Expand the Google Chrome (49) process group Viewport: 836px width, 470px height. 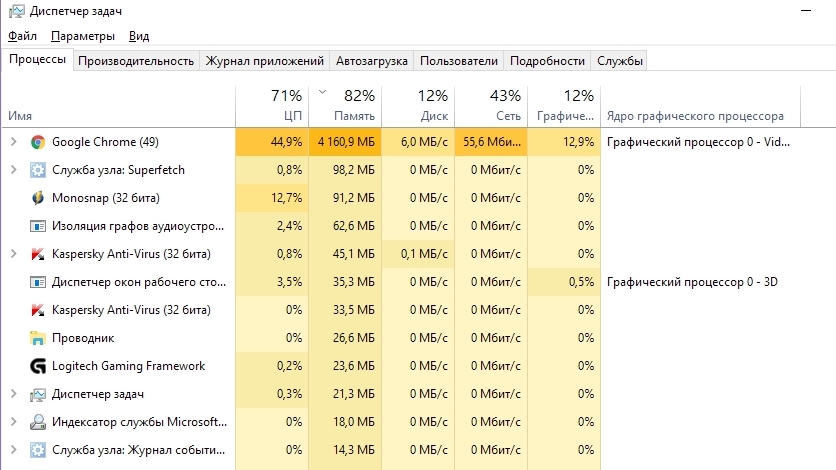point(13,142)
